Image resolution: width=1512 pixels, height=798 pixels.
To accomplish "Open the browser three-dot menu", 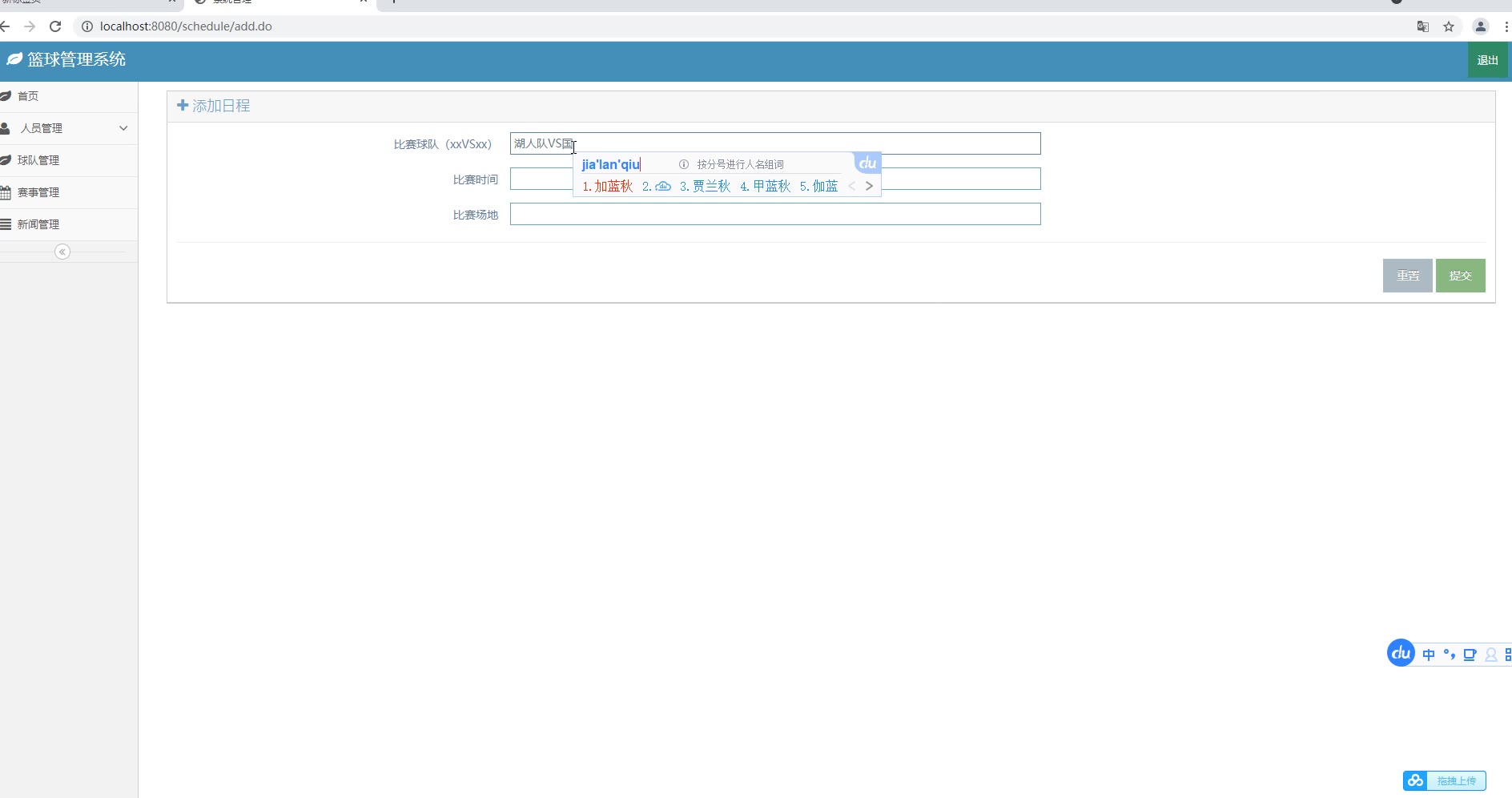I will coord(1506,26).
